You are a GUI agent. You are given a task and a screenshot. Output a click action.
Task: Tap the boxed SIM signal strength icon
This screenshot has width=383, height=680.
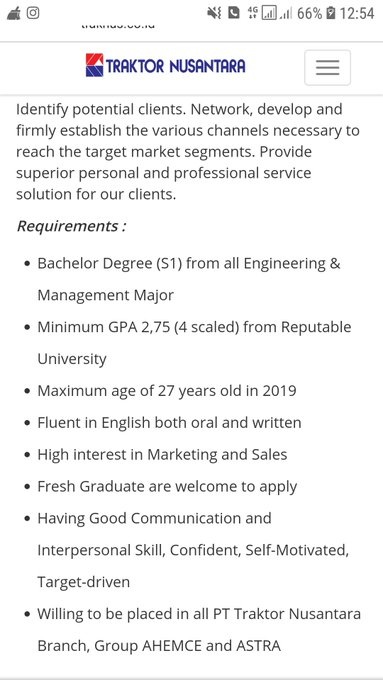[x=269, y=14]
